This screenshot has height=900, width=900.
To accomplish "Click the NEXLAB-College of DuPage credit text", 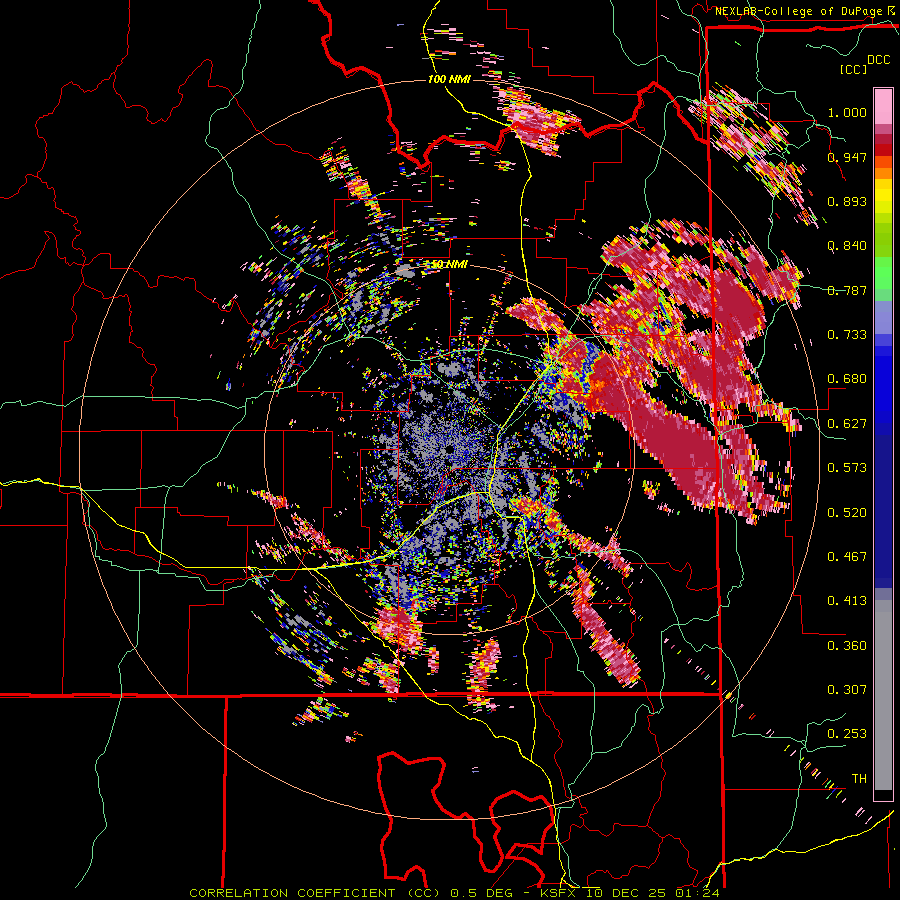I will coord(800,11).
